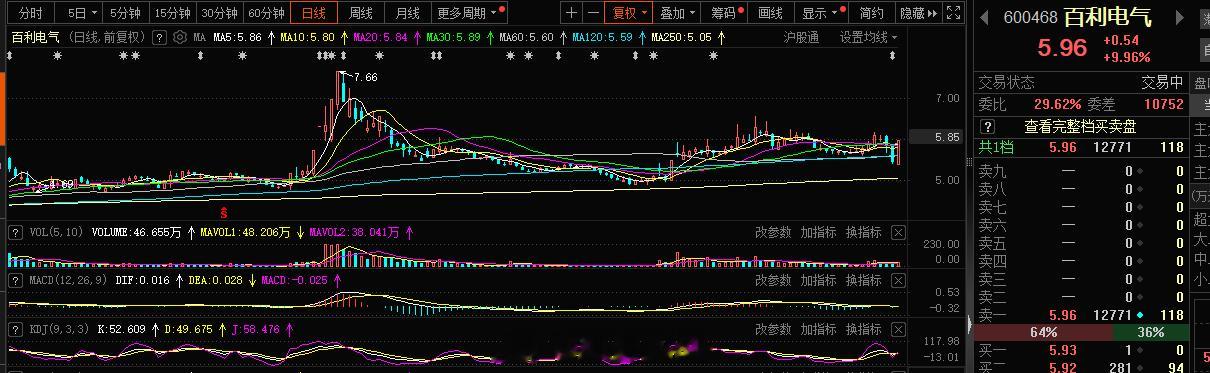This screenshot has height=373, width=1210.
Task: Toggle 简约 simple mode
Action: 871,13
